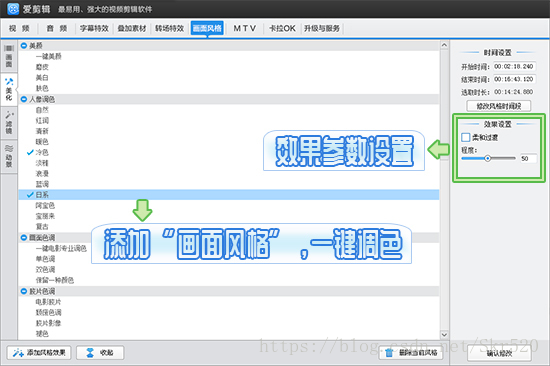550x366 pixels.
Task: Open the 画面 side tab
Action: [9, 56]
